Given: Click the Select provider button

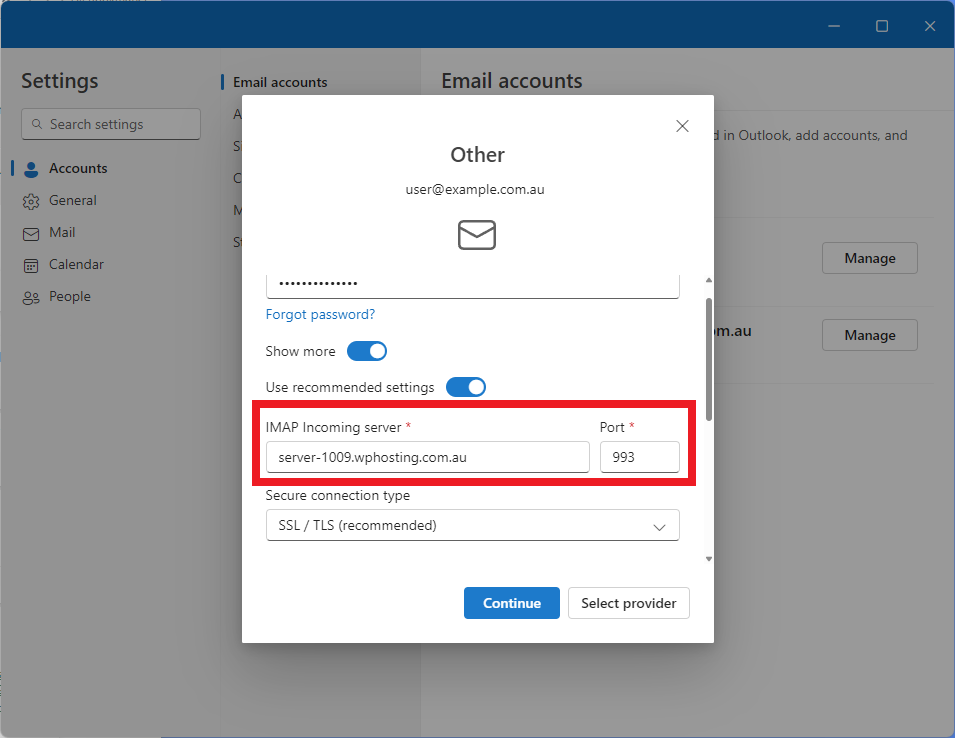Looking at the screenshot, I should [628, 603].
